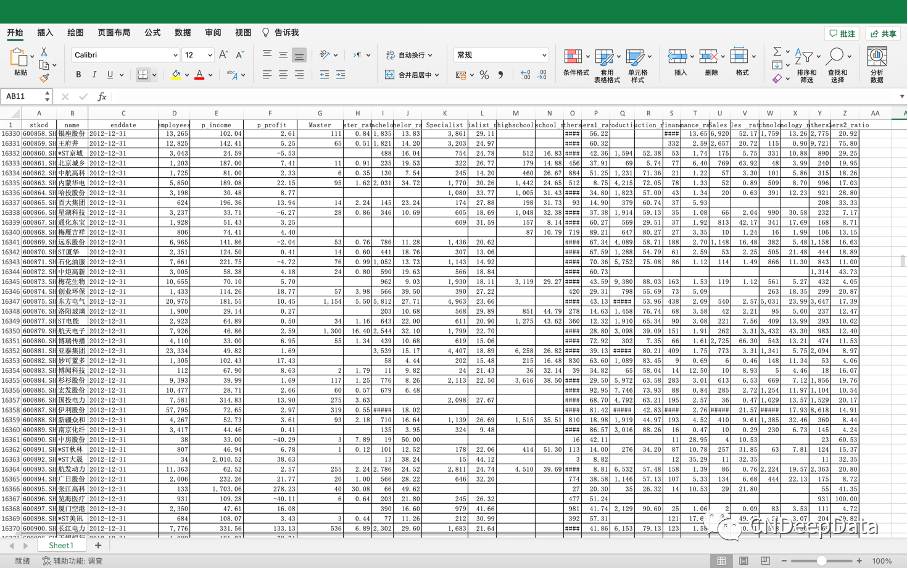The height and width of the screenshot is (568, 908).
Task: Align cell text to the left
Action: tap(267, 74)
